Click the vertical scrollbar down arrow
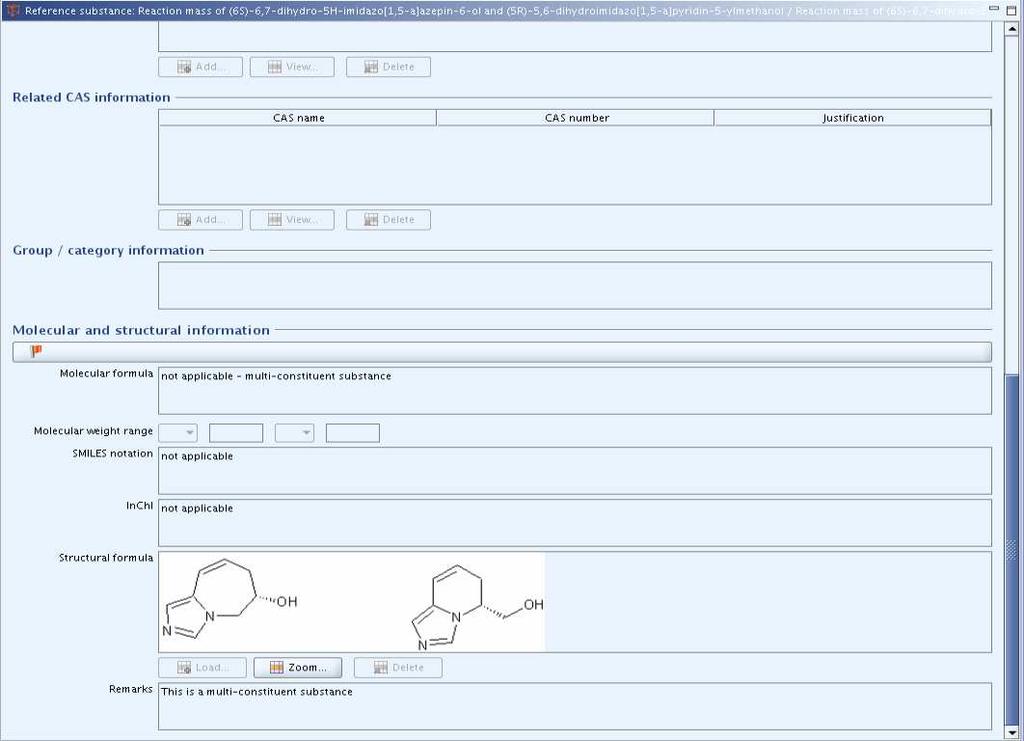Image resolution: width=1024 pixels, height=741 pixels. 1012,733
